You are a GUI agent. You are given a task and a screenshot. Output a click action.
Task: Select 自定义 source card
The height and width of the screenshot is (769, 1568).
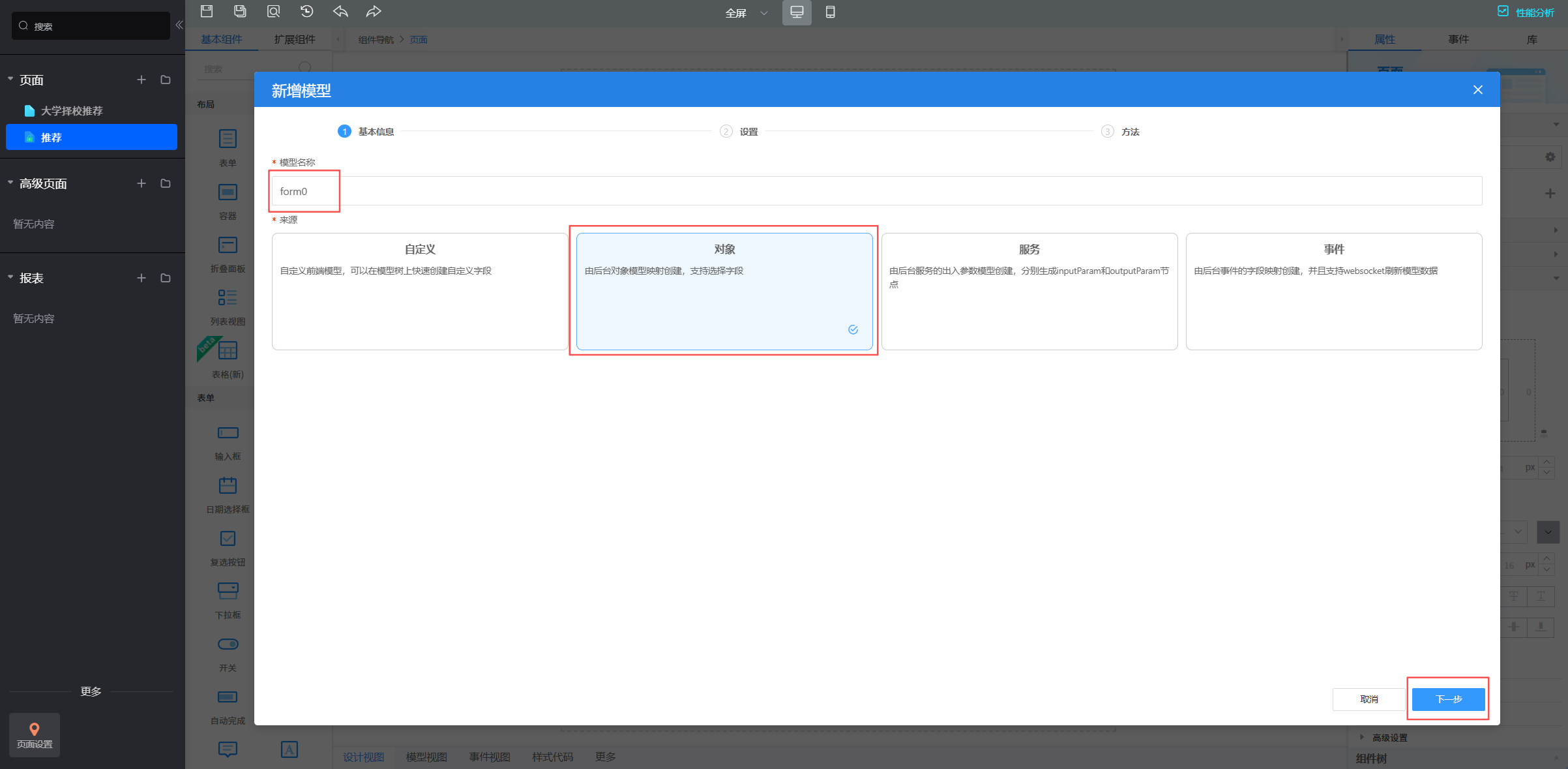point(419,291)
